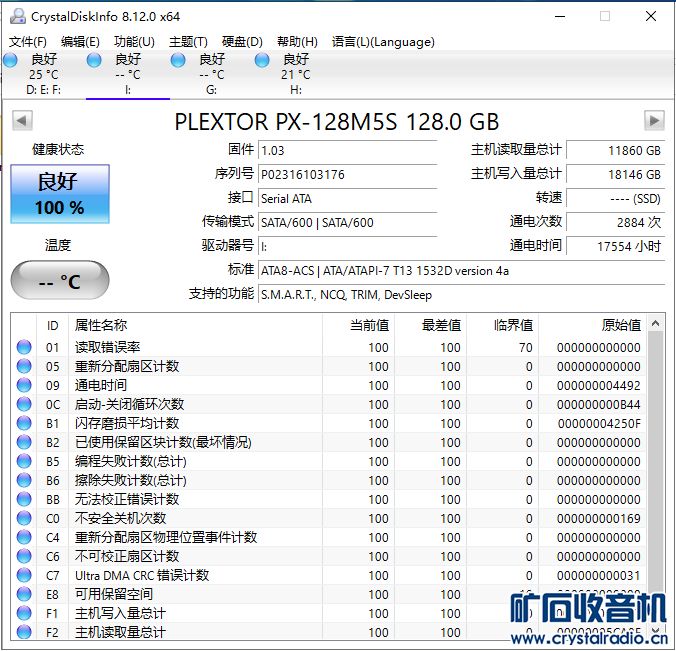
Task: Click raw value 000000000031
Action: click(598, 576)
